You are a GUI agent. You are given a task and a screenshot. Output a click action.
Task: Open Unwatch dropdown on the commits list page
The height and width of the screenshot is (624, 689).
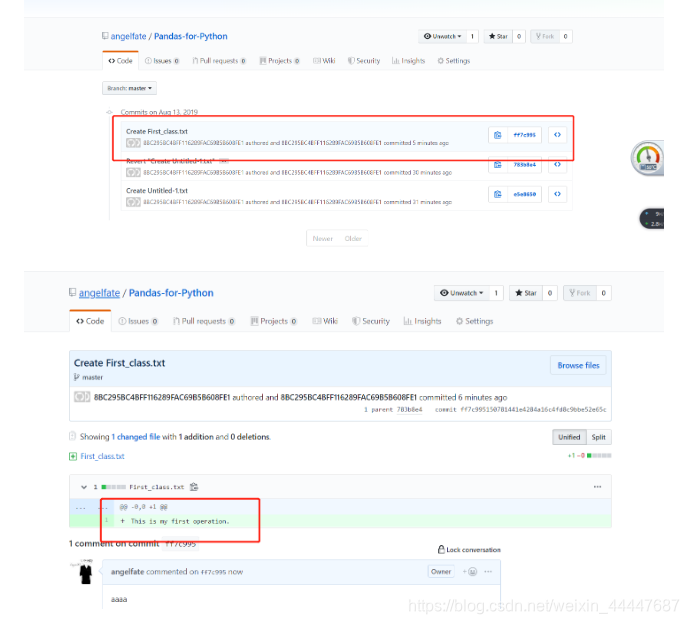[x=442, y=36]
